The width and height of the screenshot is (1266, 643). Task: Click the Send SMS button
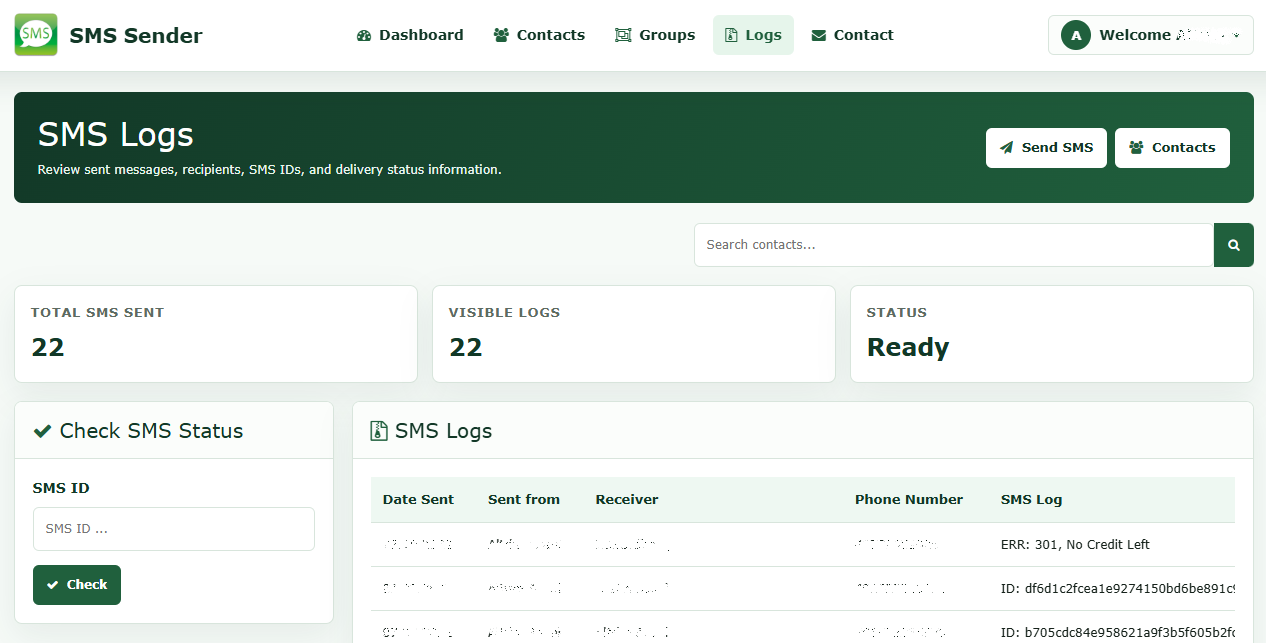coord(1046,148)
